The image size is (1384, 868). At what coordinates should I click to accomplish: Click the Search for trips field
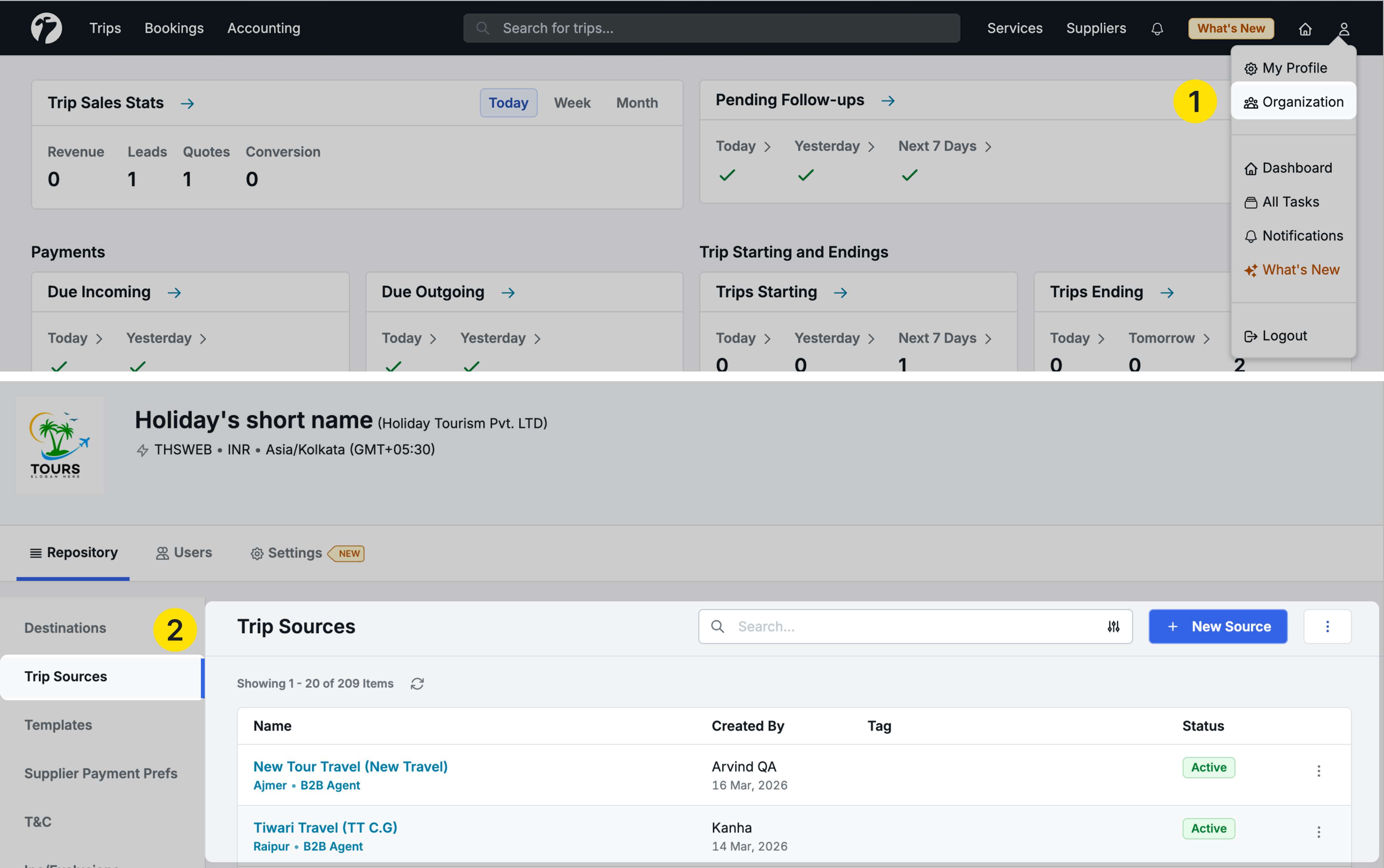711,28
